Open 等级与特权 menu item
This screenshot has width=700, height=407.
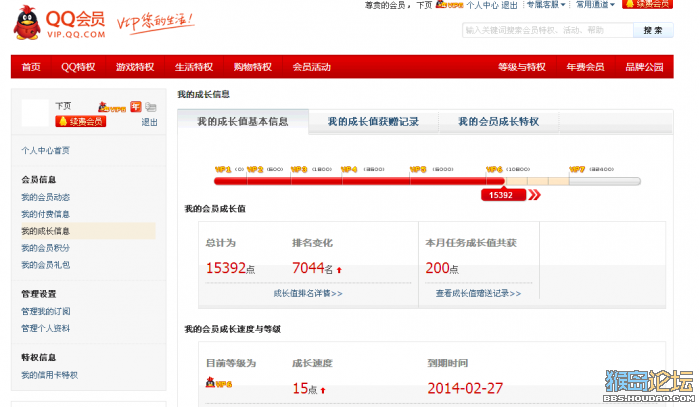[522, 67]
